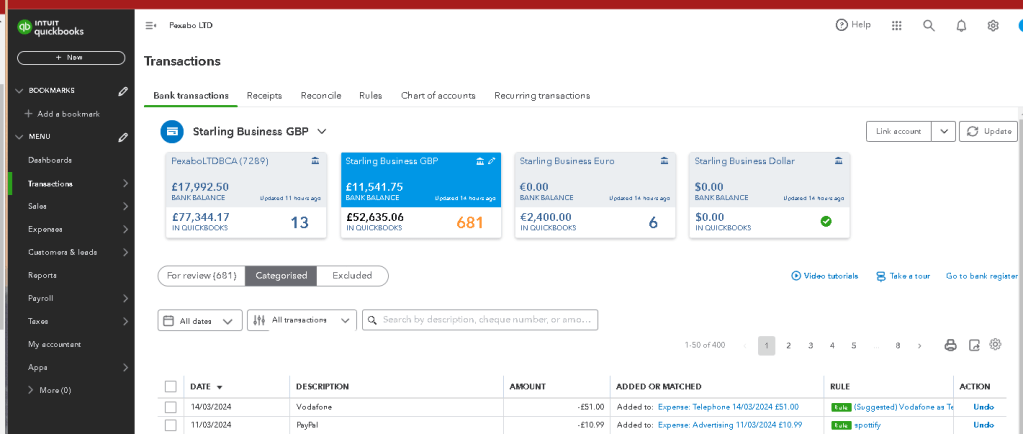Open the Chart of accounts tab
The height and width of the screenshot is (434, 1023).
click(x=438, y=96)
